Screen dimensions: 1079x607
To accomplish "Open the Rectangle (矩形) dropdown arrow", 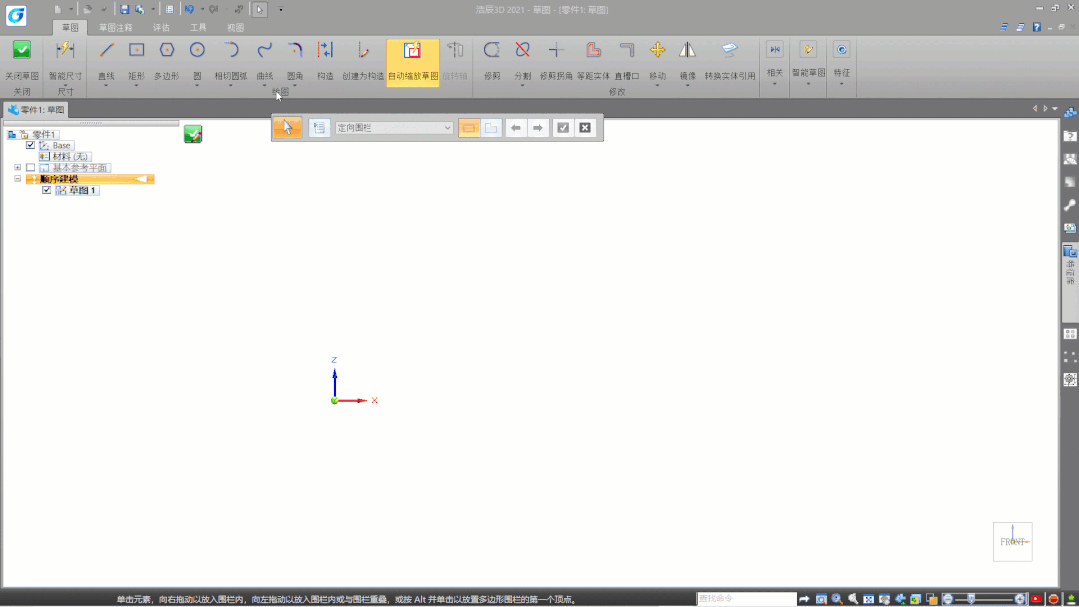I will 136,85.
